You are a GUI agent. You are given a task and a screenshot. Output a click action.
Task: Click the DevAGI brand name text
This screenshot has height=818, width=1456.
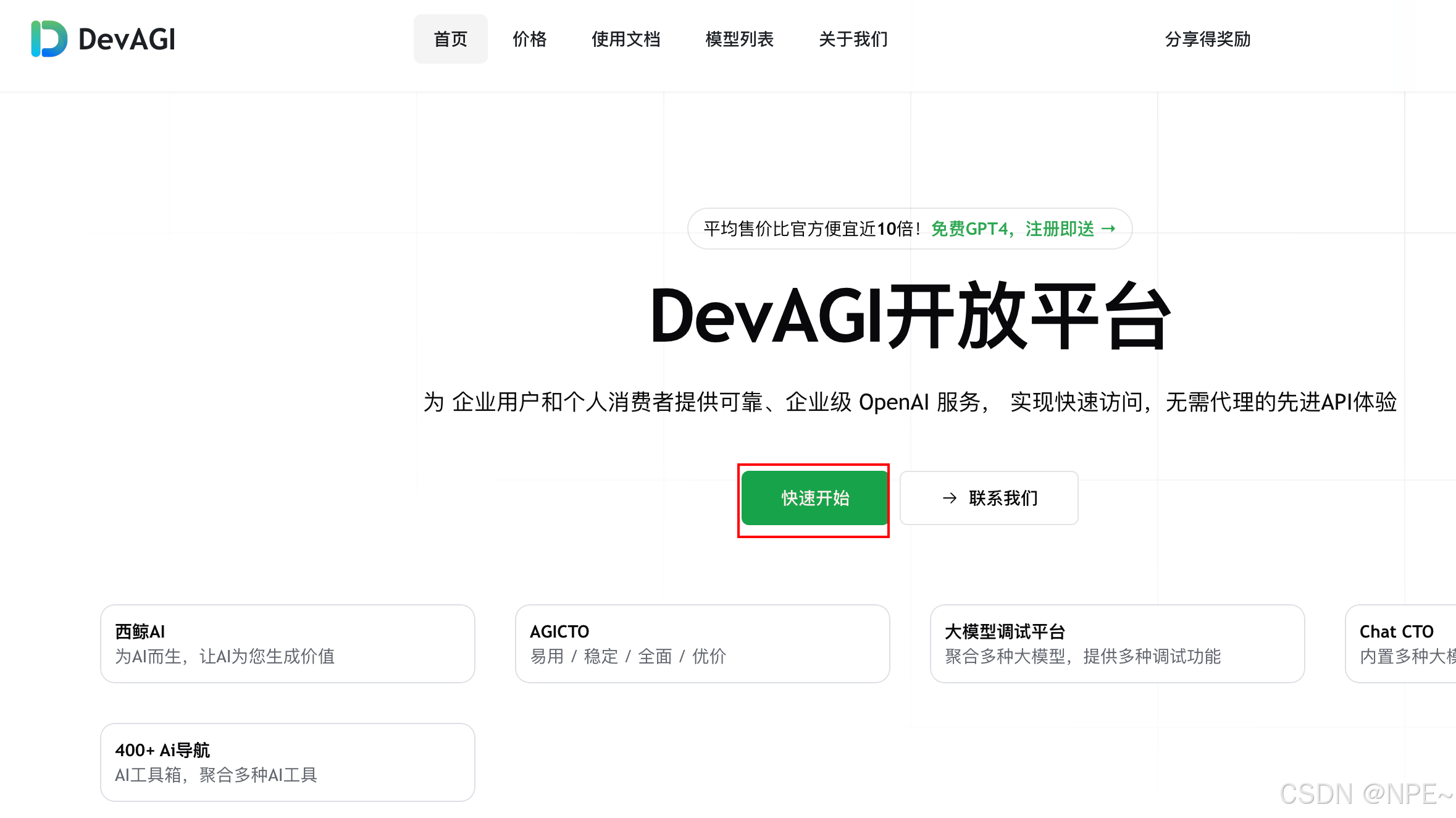click(127, 39)
